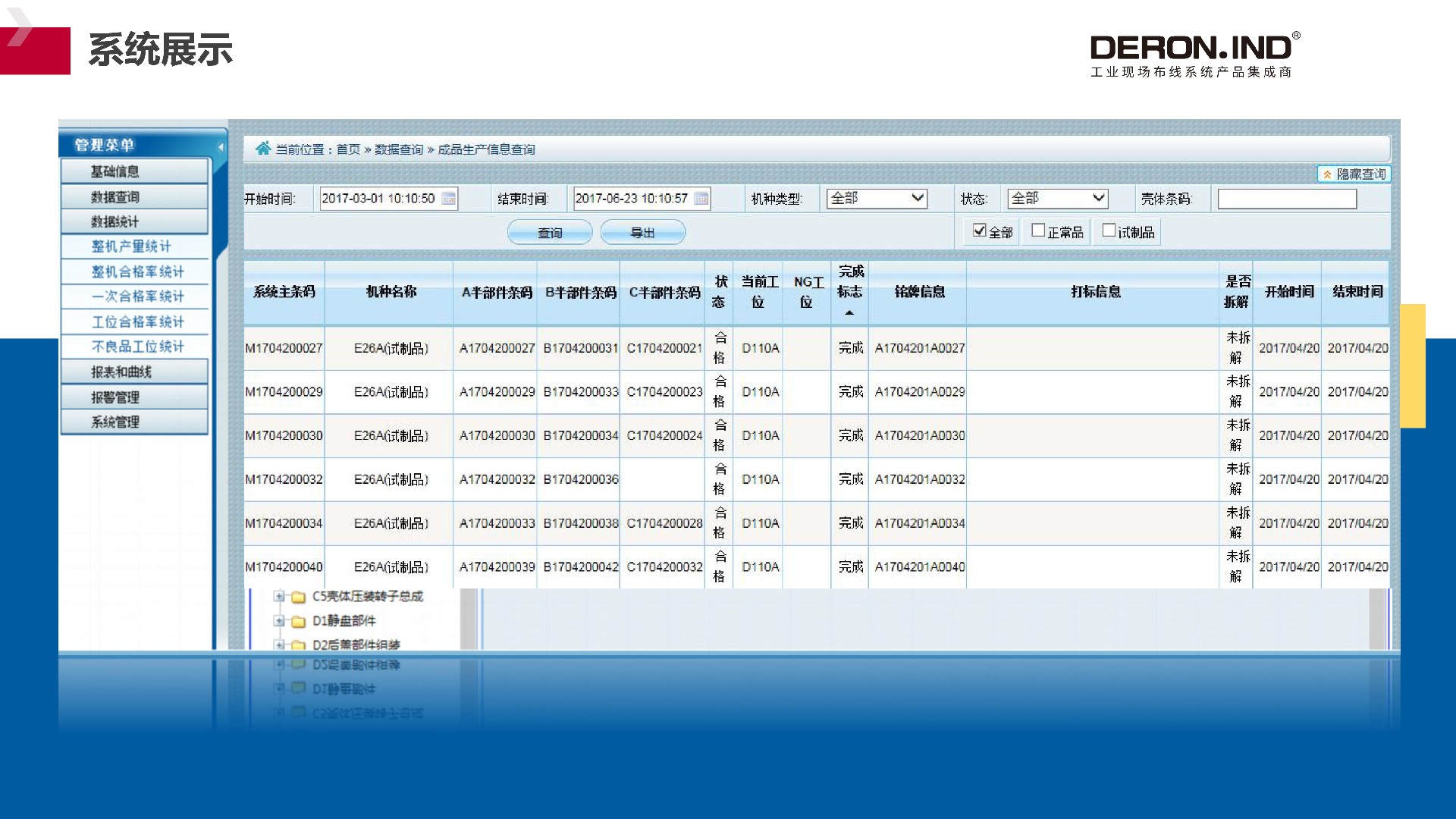Open the 机种类型 dropdown
Image resolution: width=1456 pixels, height=819 pixels.
[877, 199]
